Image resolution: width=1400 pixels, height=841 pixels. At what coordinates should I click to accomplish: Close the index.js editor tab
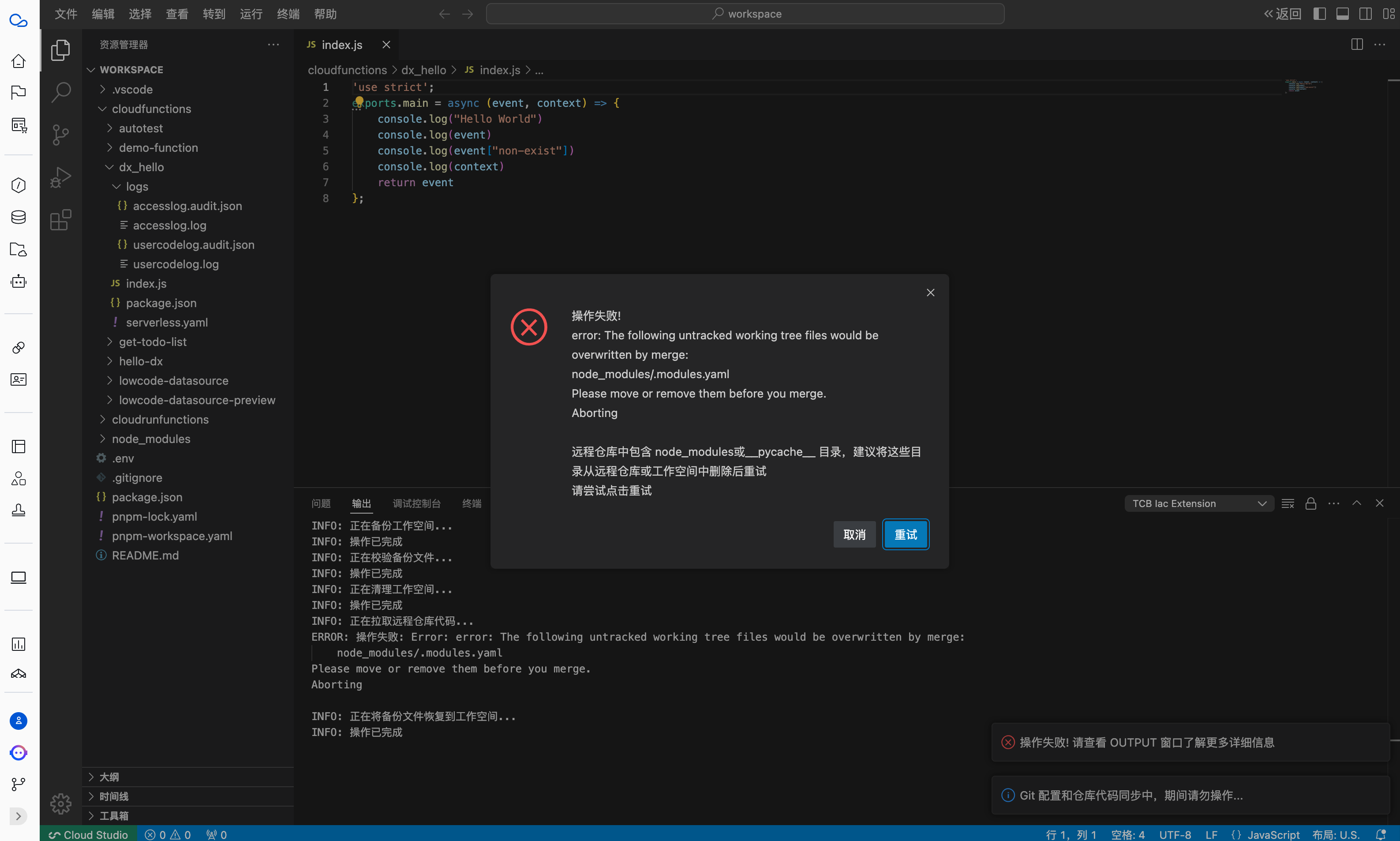pos(386,44)
